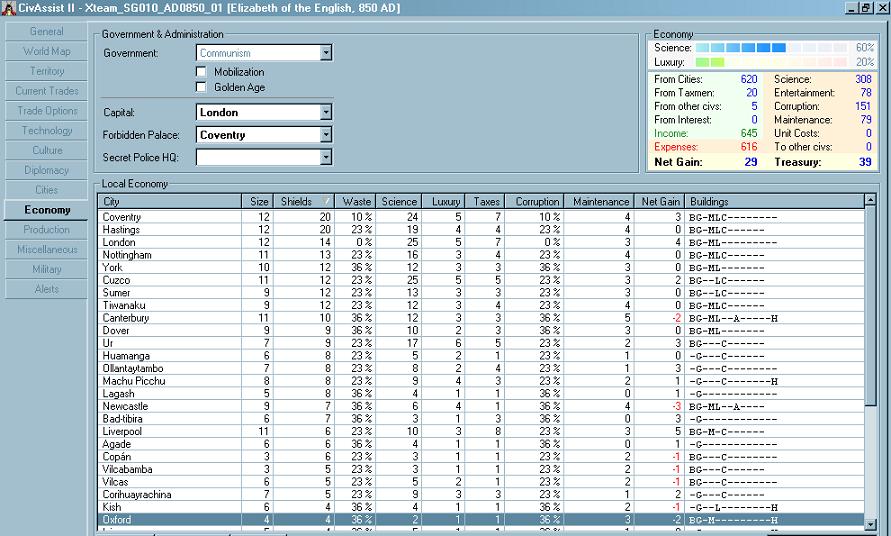
Task: Sort by Net Gain column header
Action: 659,201
